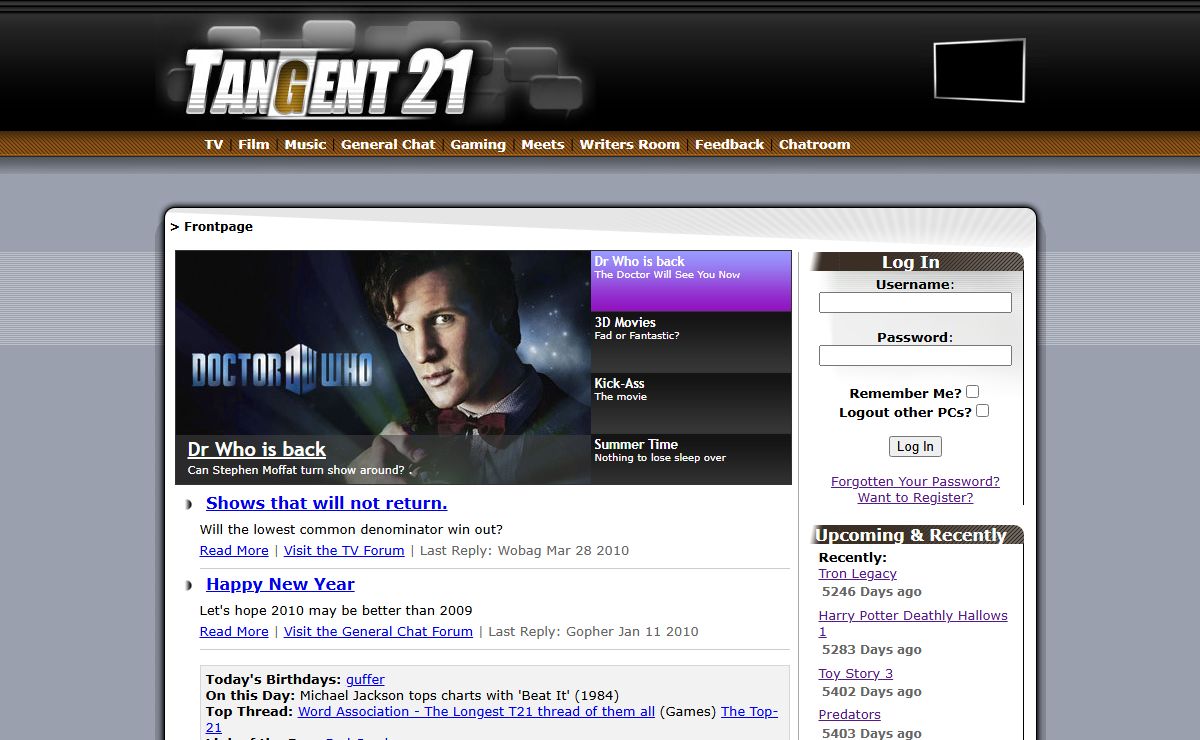
Task: Open the Toy Story 3 link
Action: (x=855, y=673)
